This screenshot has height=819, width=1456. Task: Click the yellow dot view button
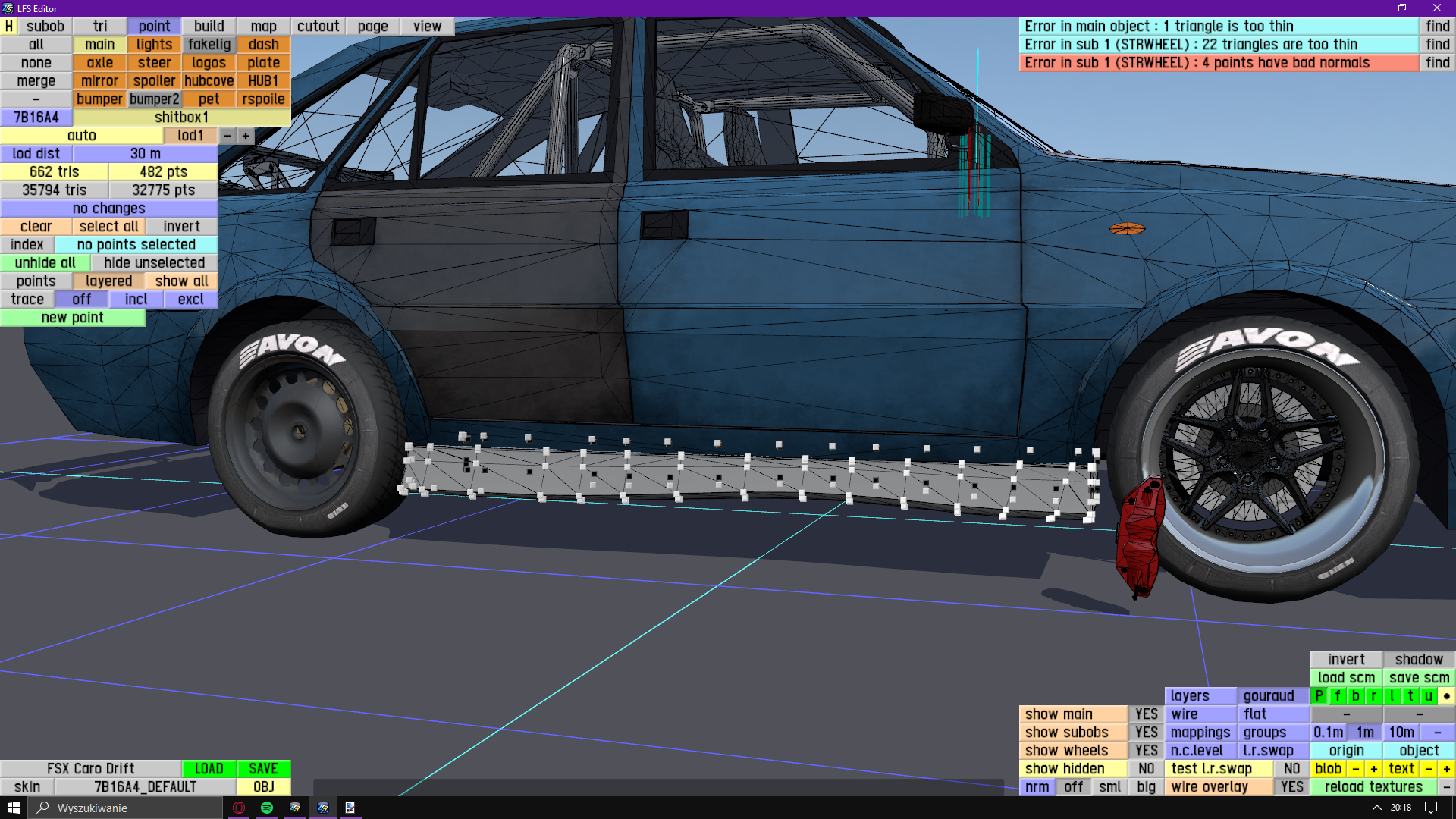click(1447, 696)
